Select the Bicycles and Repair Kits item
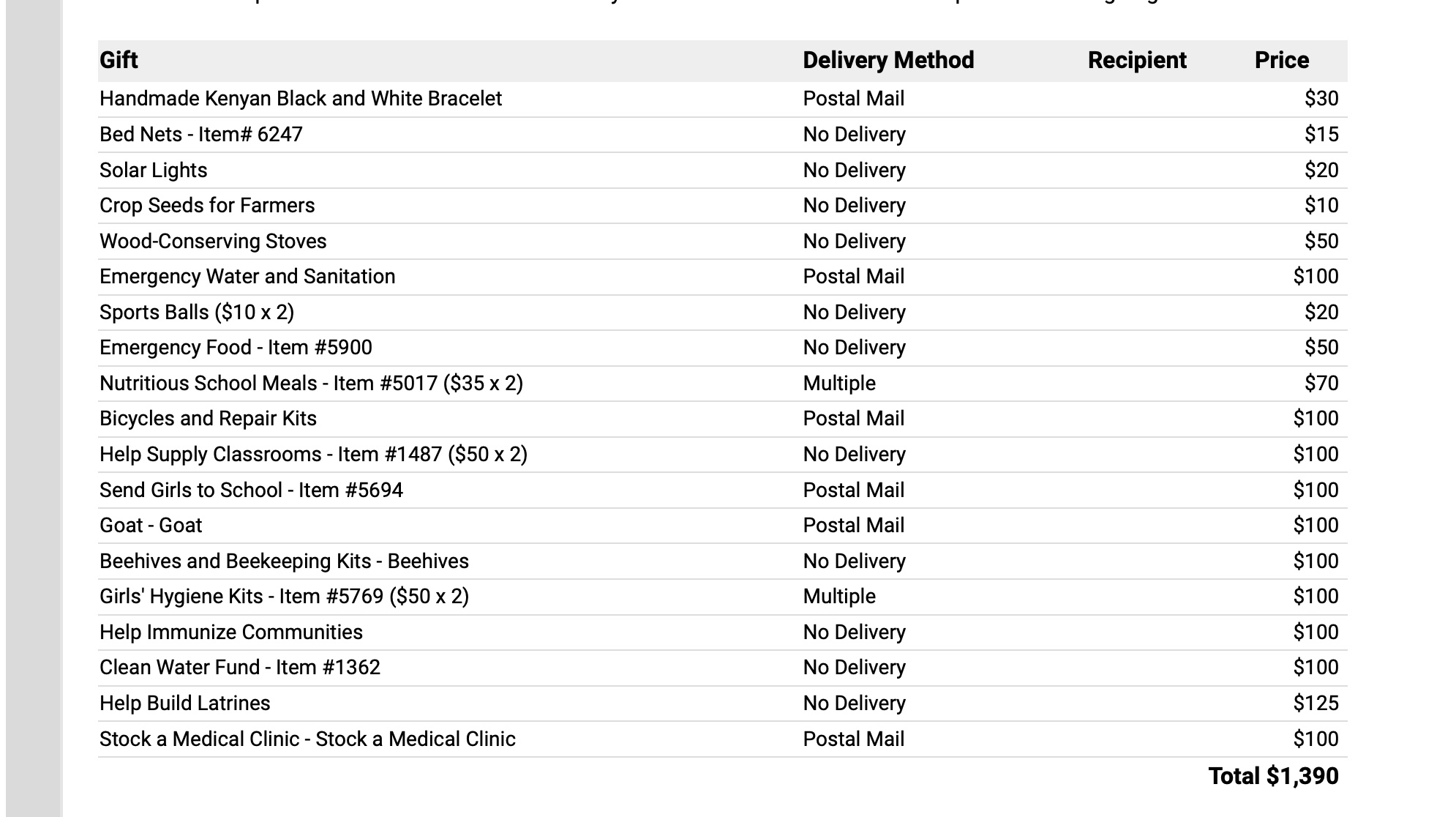This screenshot has height=817, width=1456. (x=208, y=419)
